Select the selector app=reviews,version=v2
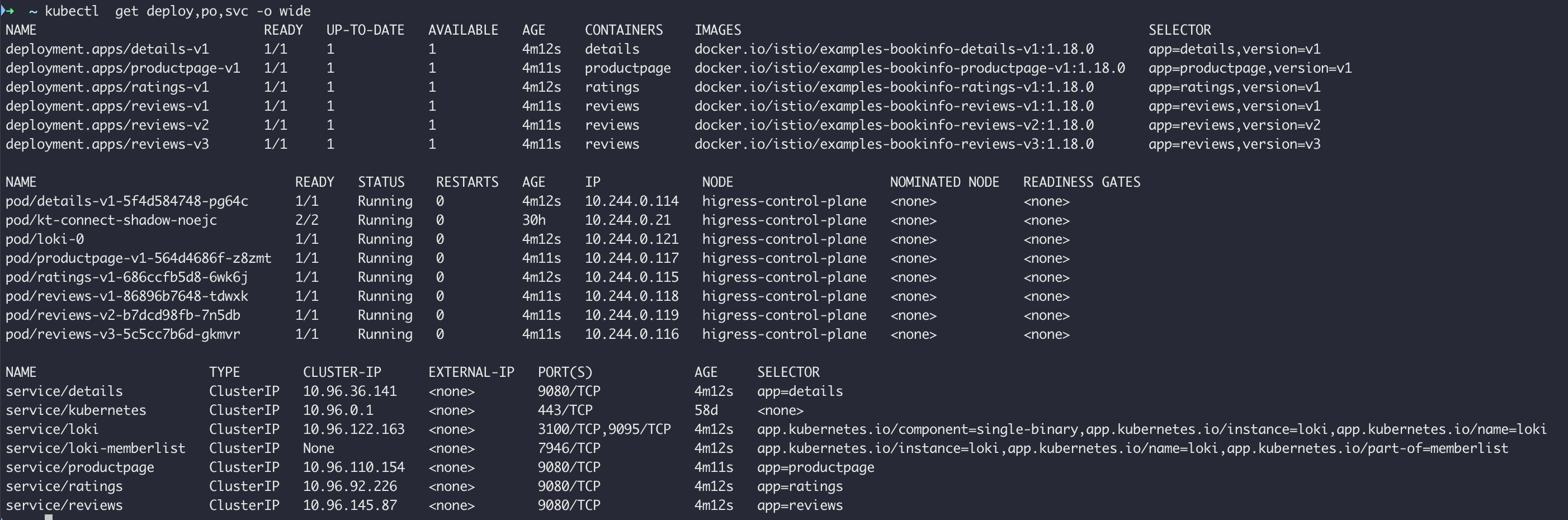Image resolution: width=1568 pixels, height=520 pixels. [1234, 125]
